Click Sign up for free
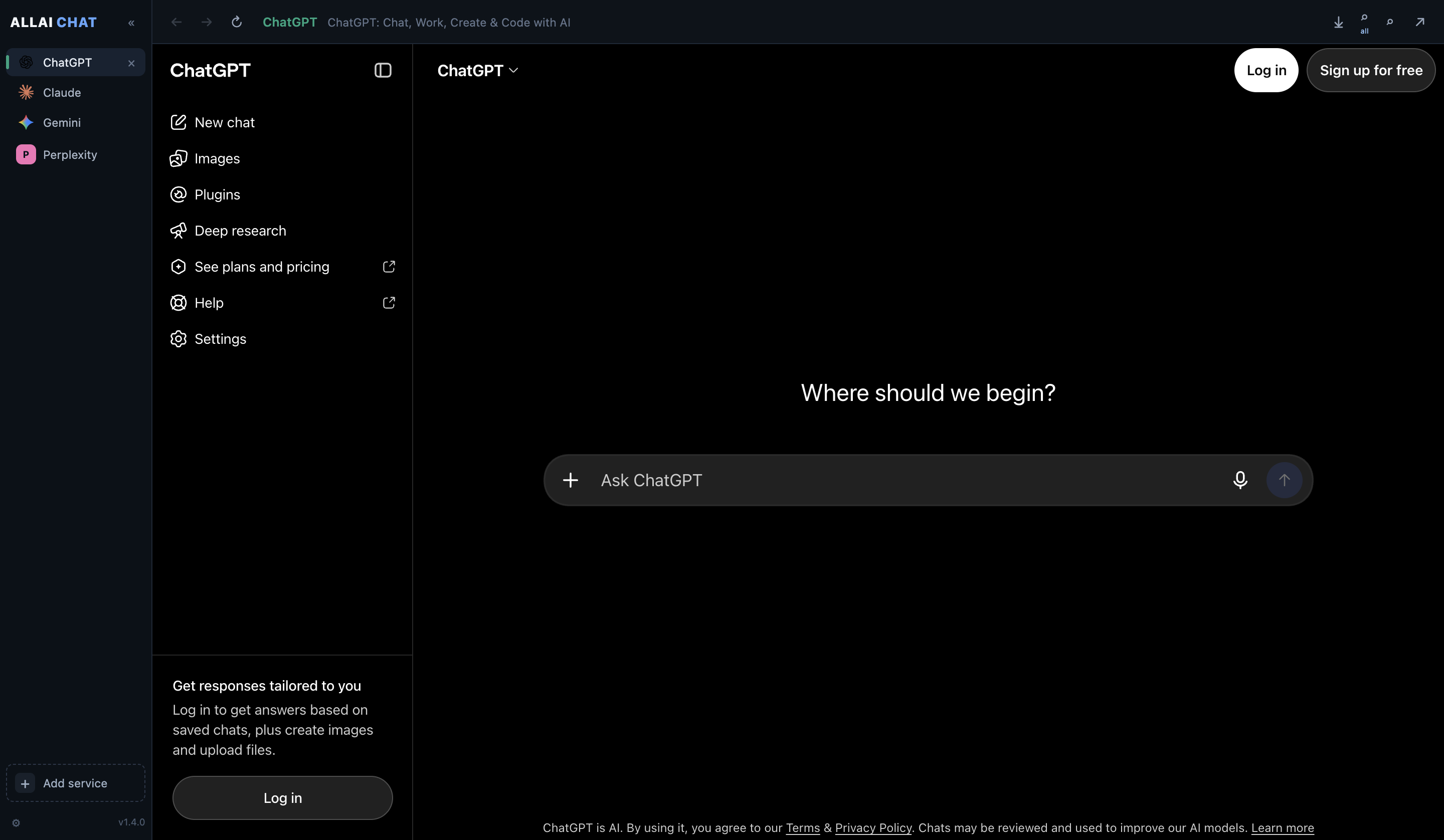This screenshot has width=1444, height=840. click(1371, 70)
